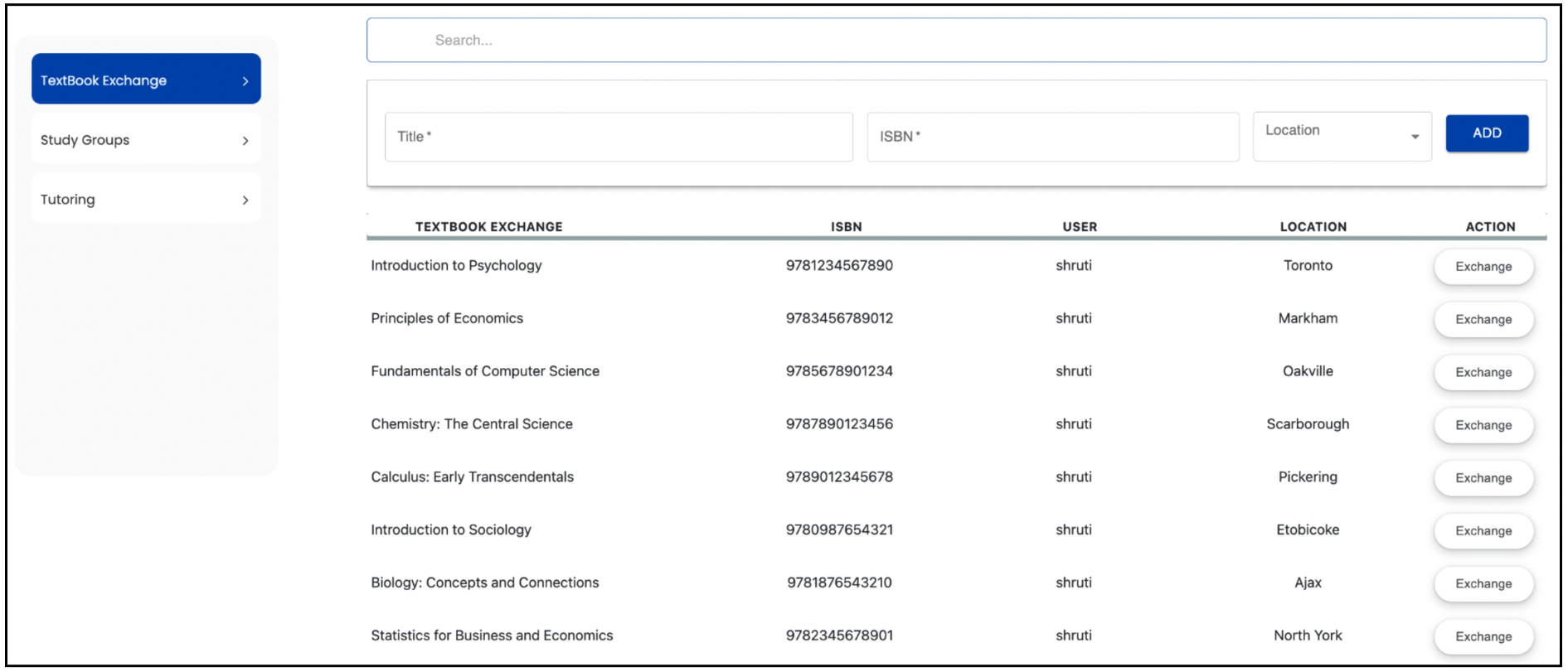Exchange Calculus: Early Transcendentals book
The image size is (1568, 672).
coord(1483,478)
